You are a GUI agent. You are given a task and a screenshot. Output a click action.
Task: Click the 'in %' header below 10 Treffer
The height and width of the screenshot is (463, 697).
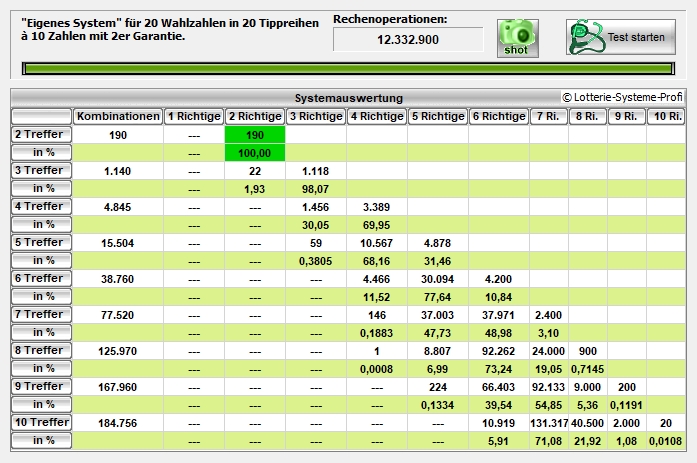(41, 440)
